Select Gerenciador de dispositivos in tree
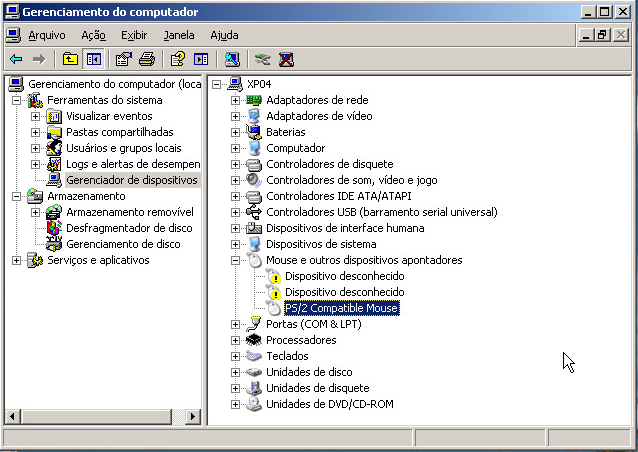The height and width of the screenshot is (452, 638). (x=131, y=180)
